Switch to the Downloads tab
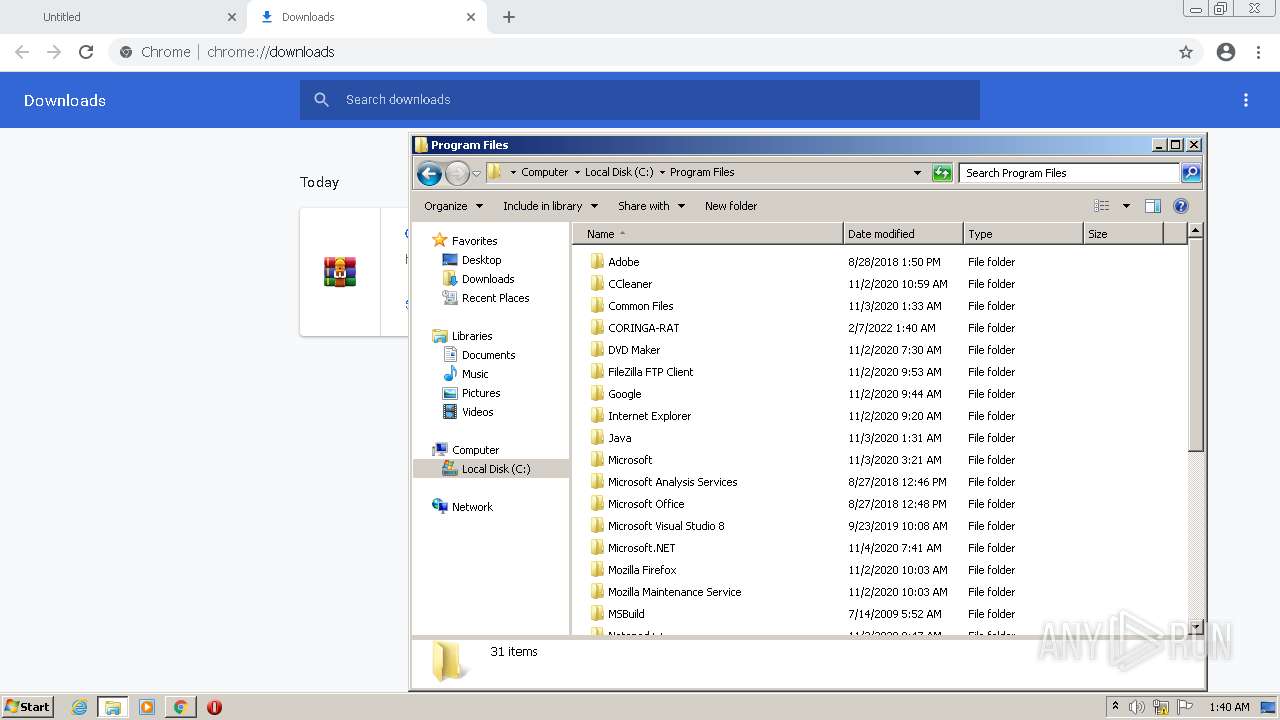Viewport: 1280px width, 720px height. tap(368, 17)
